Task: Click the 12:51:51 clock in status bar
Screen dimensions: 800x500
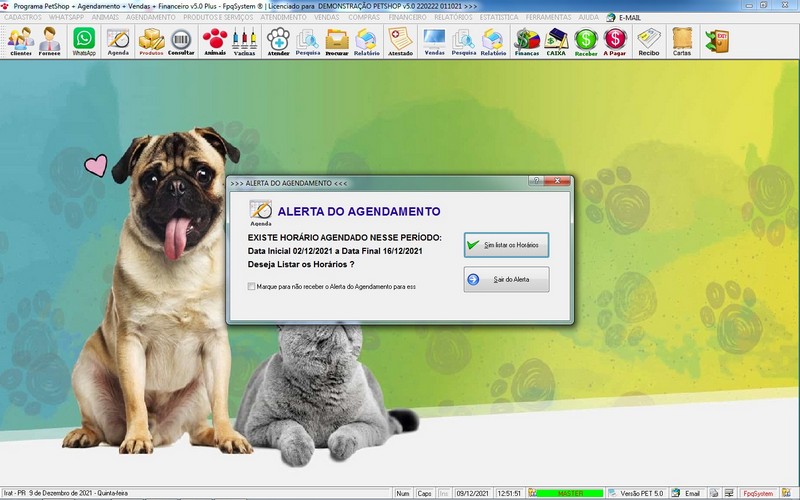Action: pyautogui.click(x=509, y=493)
